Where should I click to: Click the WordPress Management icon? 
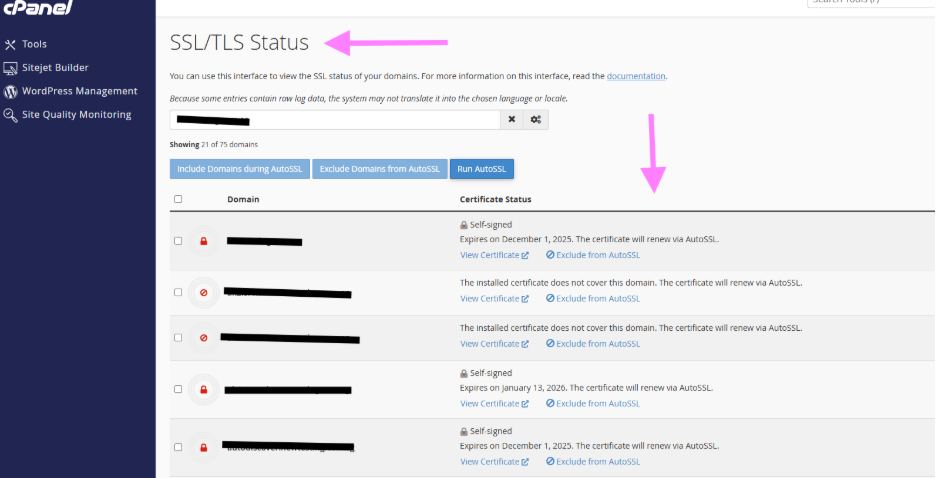[x=11, y=91]
